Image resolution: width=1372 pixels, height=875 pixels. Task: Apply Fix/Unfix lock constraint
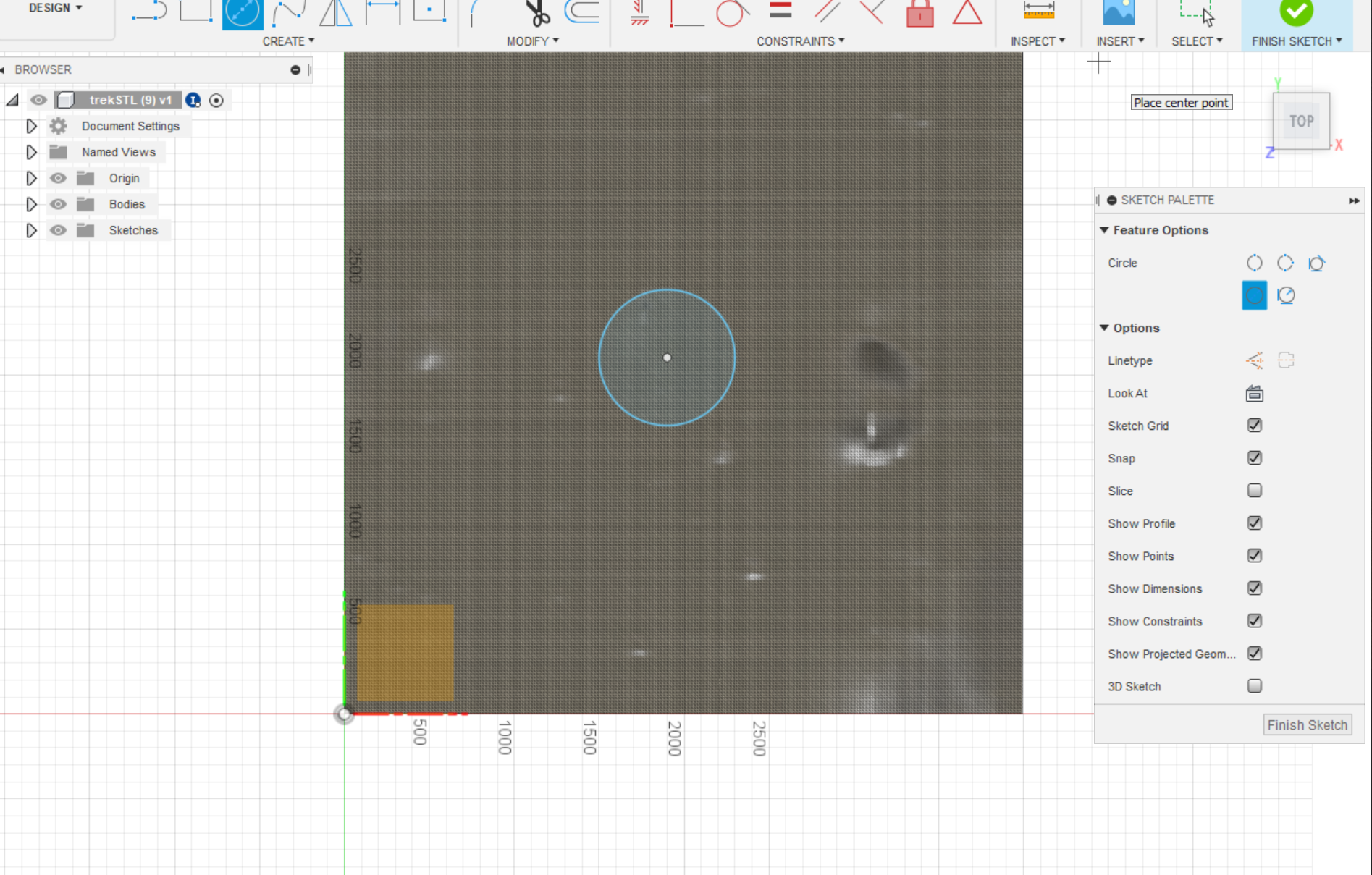pyautogui.click(x=920, y=12)
